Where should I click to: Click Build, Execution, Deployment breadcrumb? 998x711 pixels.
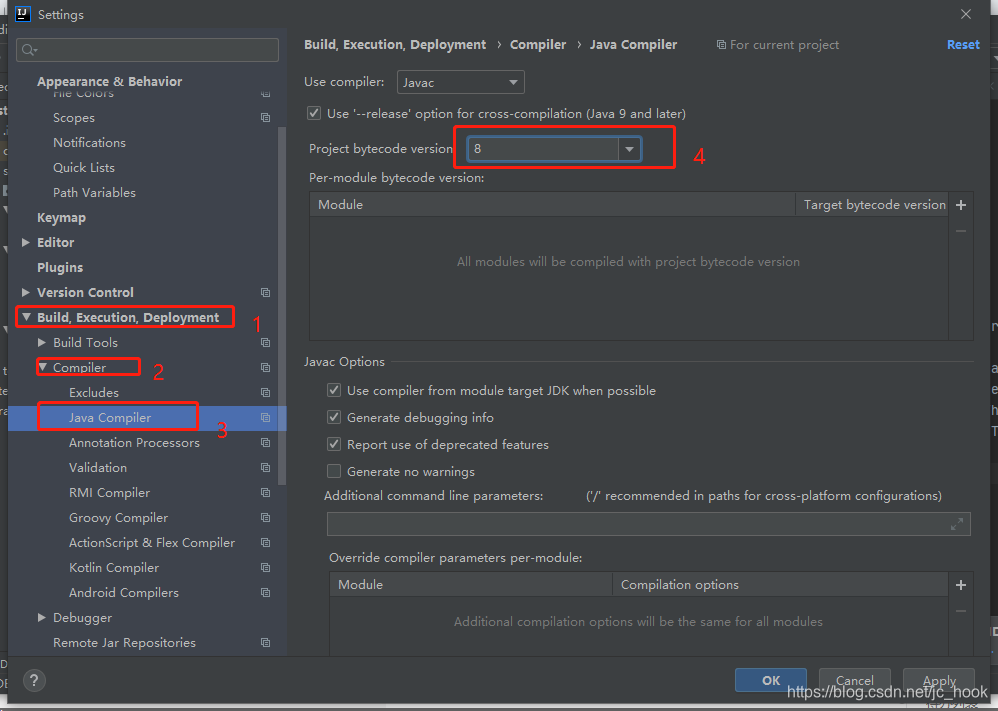coord(395,45)
